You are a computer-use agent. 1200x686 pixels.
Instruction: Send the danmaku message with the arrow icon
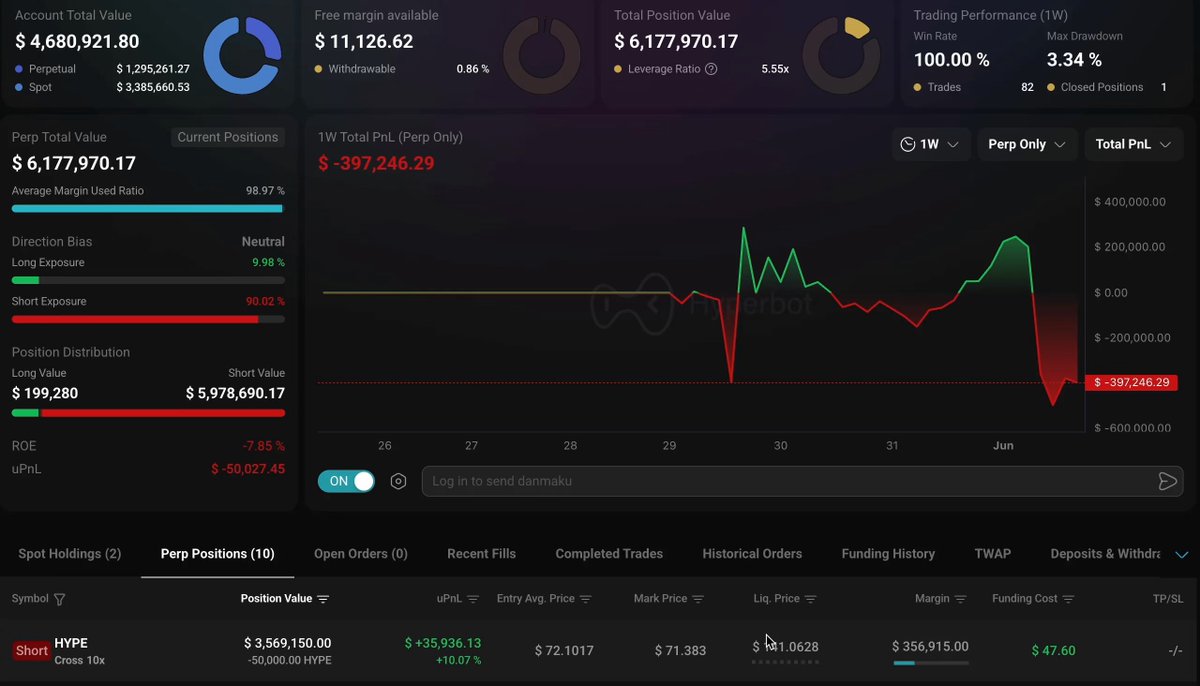pos(1167,481)
